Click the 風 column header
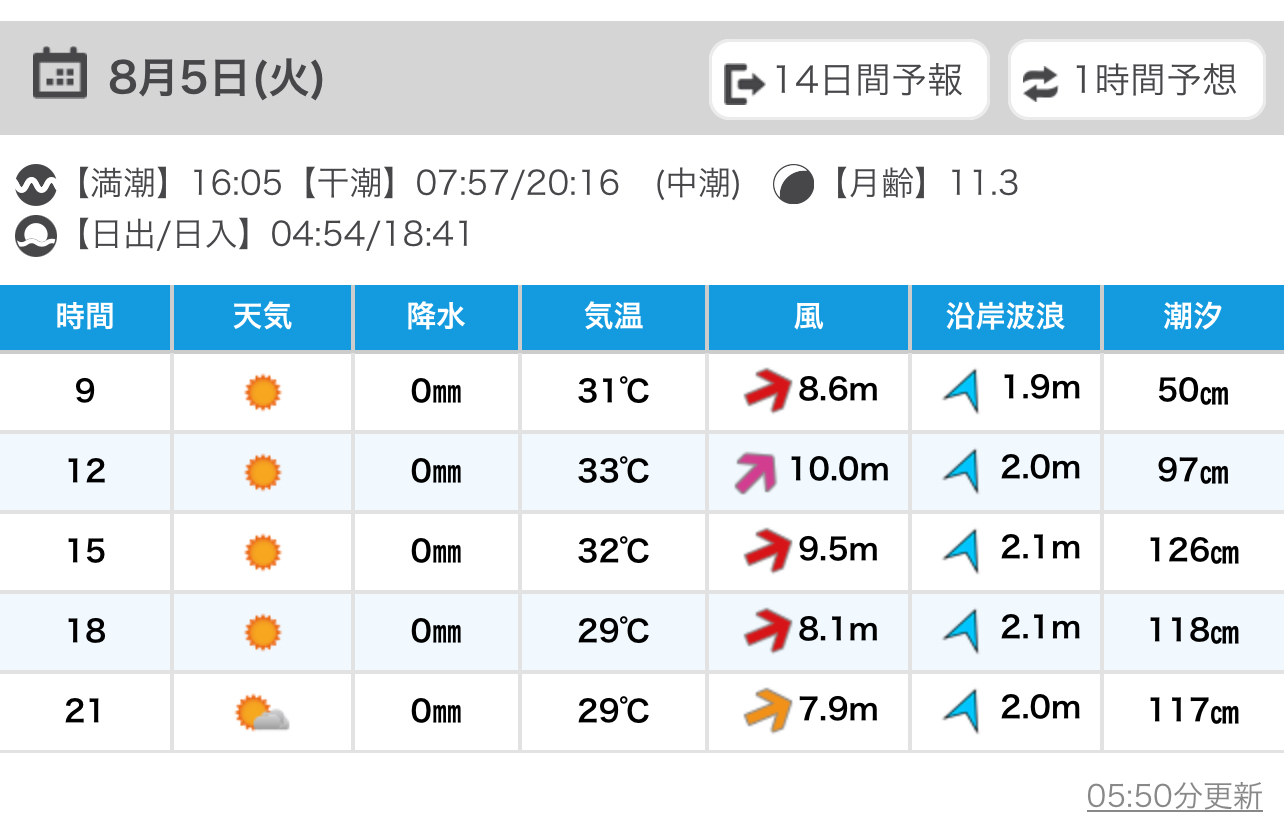The height and width of the screenshot is (835, 1284). coord(808,317)
